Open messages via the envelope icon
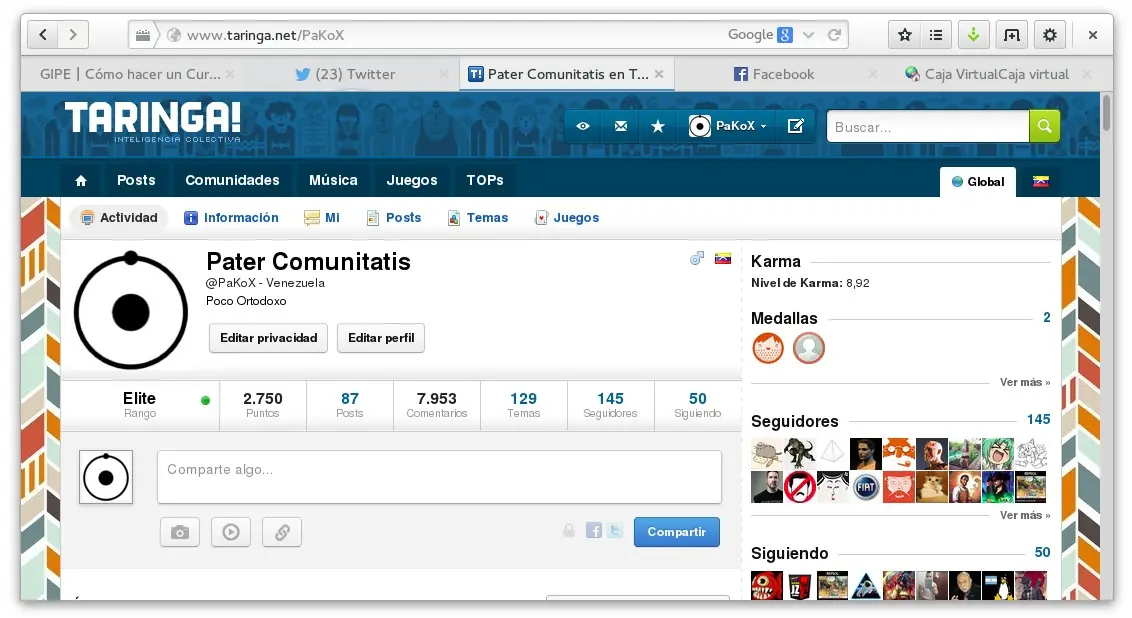This screenshot has height=618, width=1132. point(620,126)
